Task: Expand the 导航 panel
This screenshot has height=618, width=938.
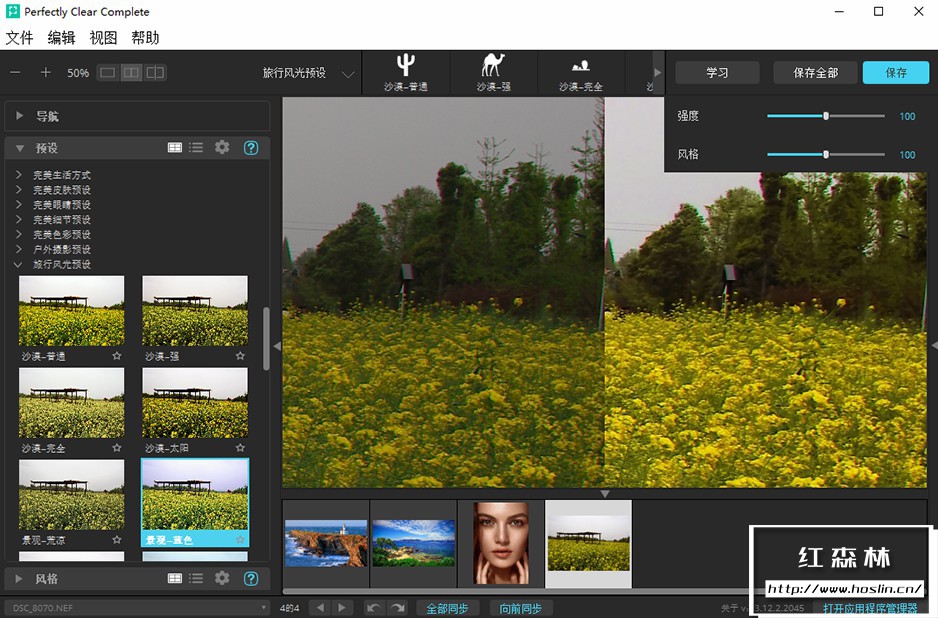Action: (20, 116)
